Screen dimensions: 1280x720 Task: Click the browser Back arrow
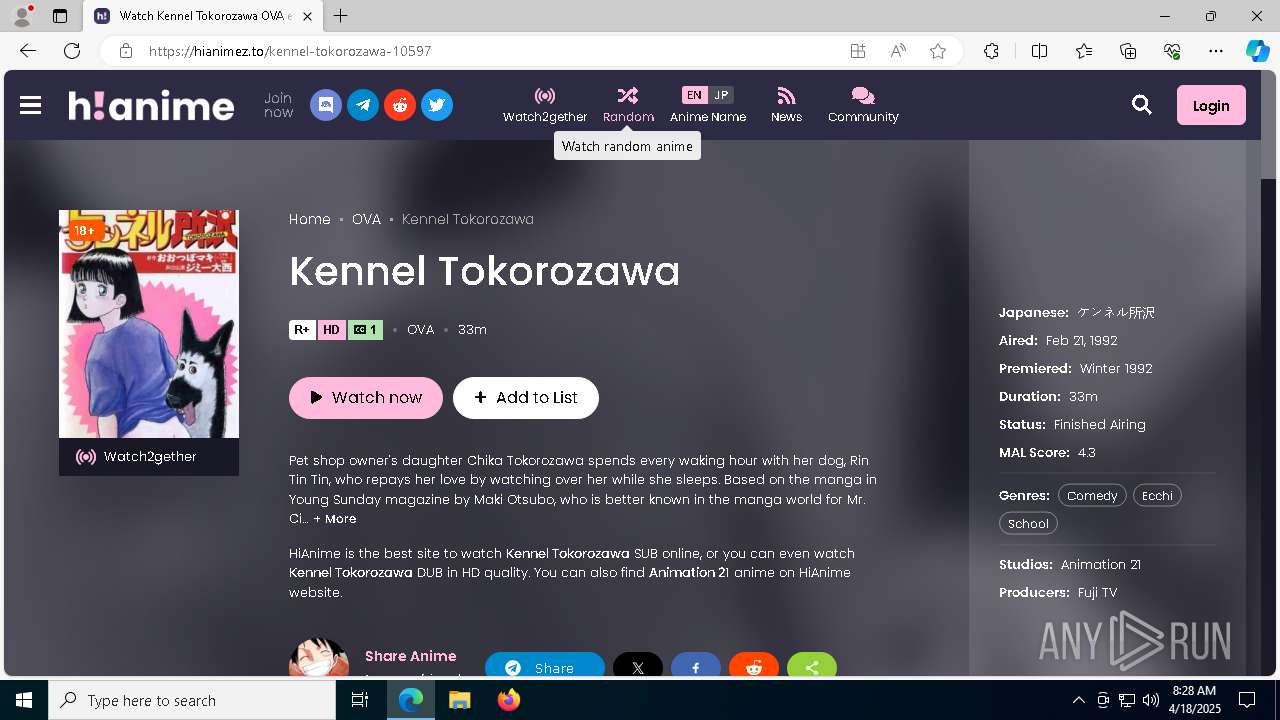click(x=28, y=51)
